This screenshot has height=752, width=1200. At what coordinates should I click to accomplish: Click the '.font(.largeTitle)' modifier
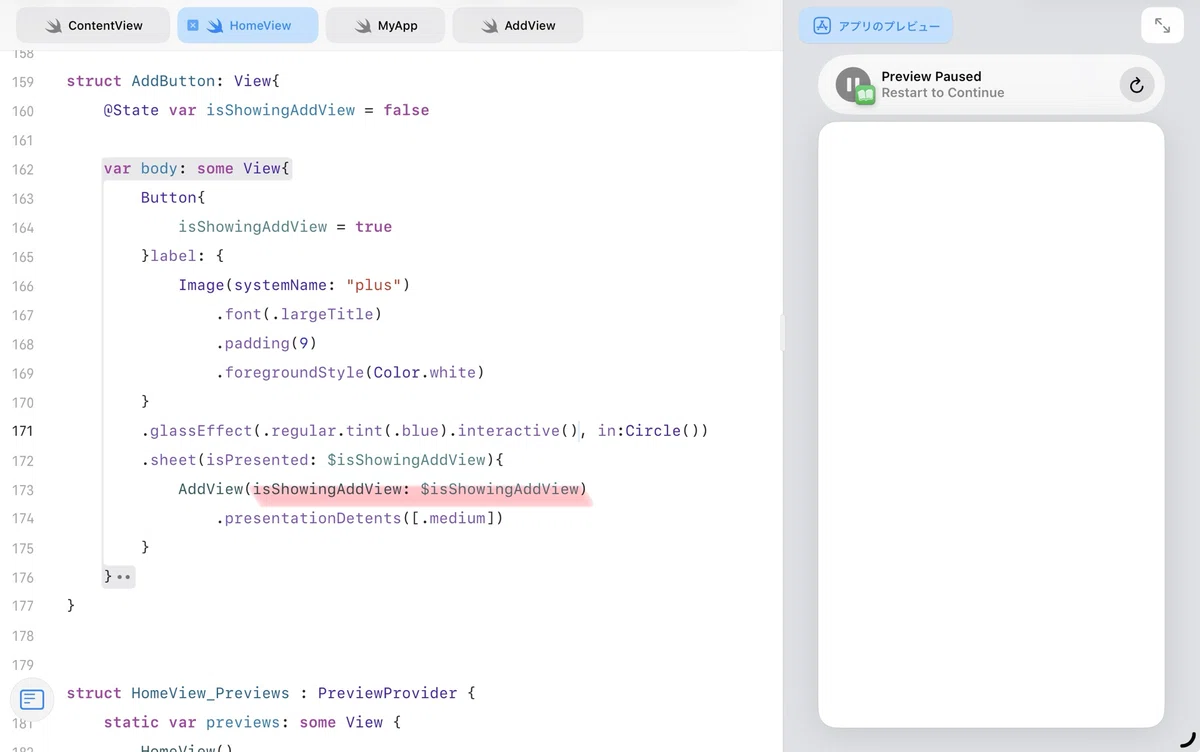click(x=300, y=314)
